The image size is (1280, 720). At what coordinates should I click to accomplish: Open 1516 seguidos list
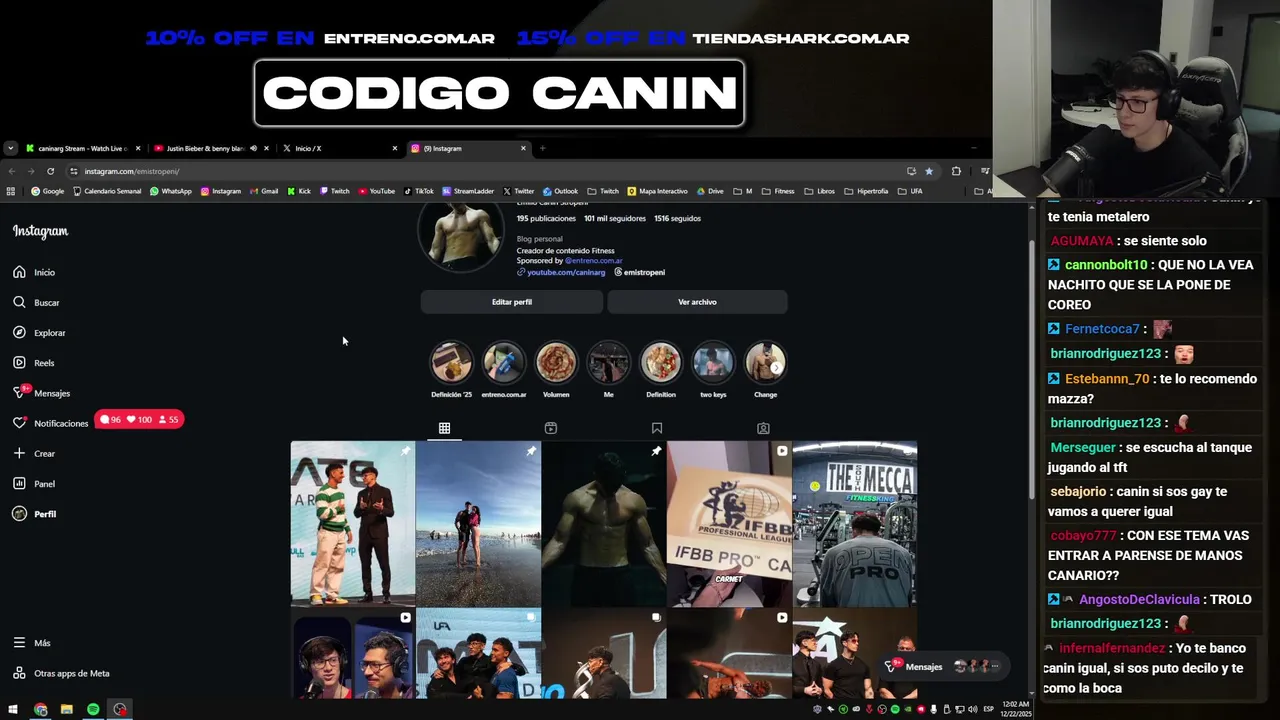pos(677,218)
